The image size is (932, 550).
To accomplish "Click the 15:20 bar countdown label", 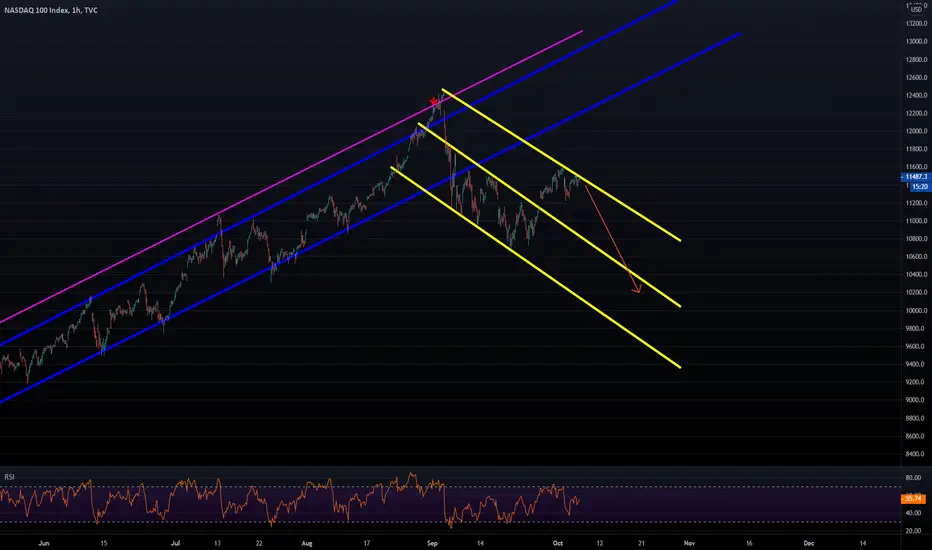I will (x=919, y=187).
